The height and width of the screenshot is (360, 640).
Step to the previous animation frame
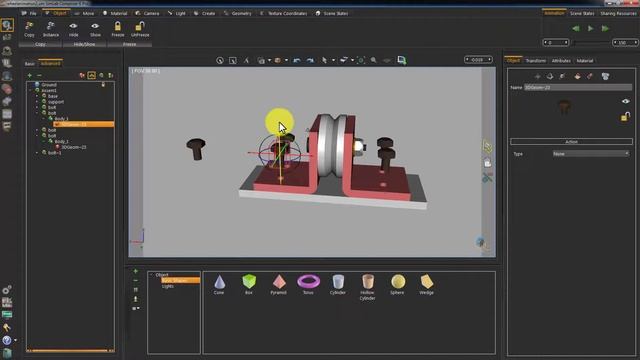point(576,29)
